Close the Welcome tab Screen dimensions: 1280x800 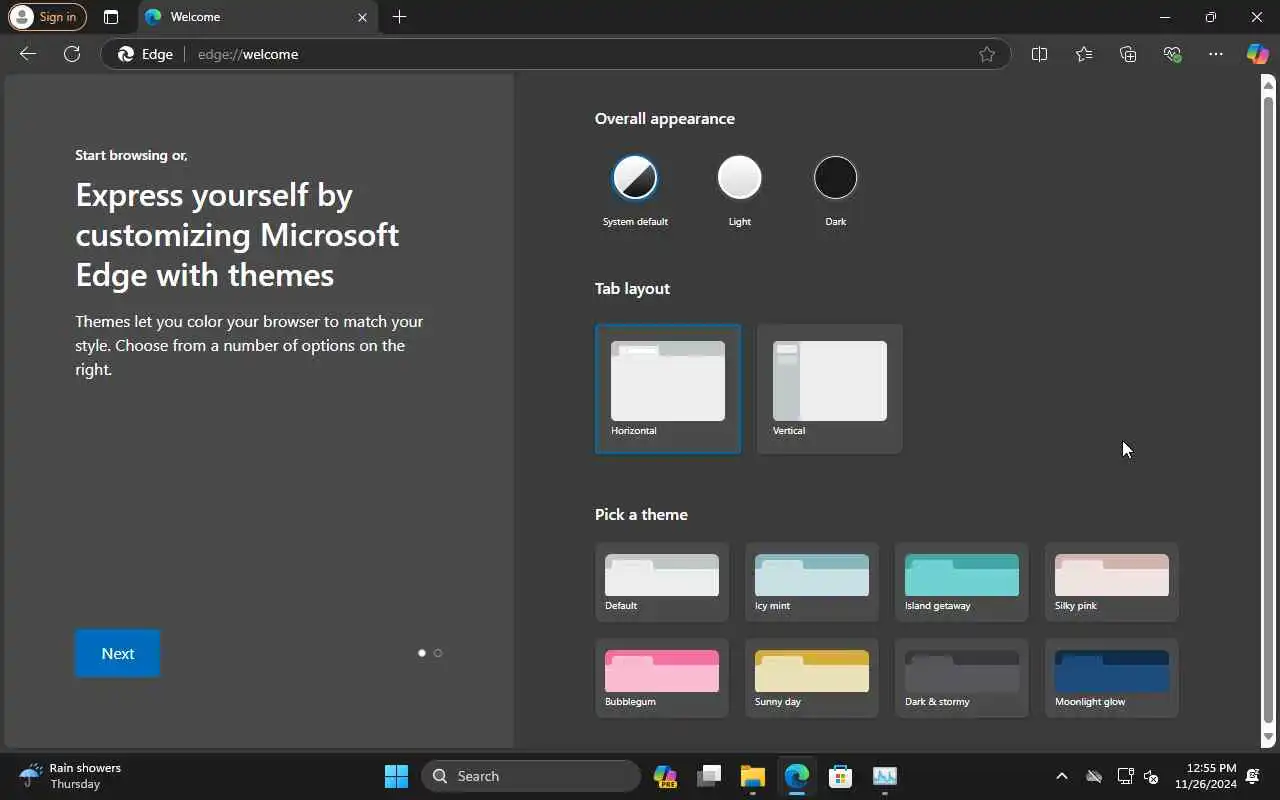[362, 17]
